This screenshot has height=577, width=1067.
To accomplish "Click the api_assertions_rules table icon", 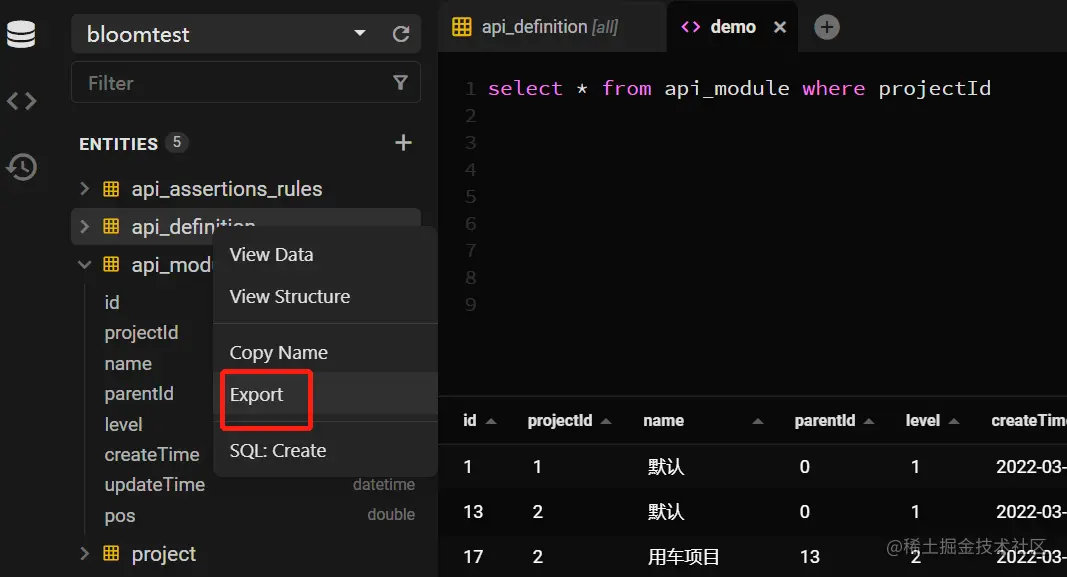I will [111, 188].
